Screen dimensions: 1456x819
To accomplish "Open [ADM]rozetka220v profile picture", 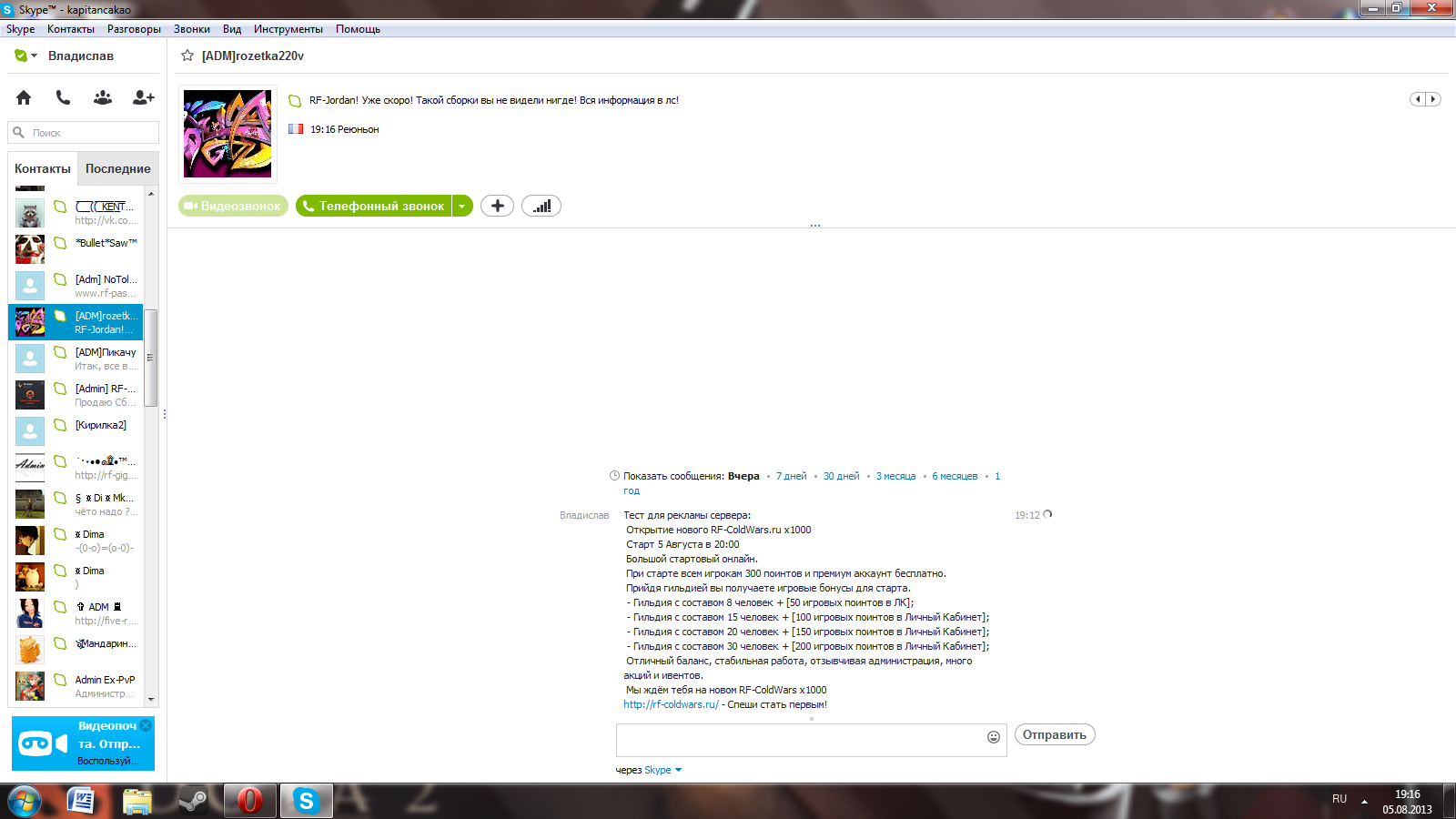I will (x=227, y=134).
